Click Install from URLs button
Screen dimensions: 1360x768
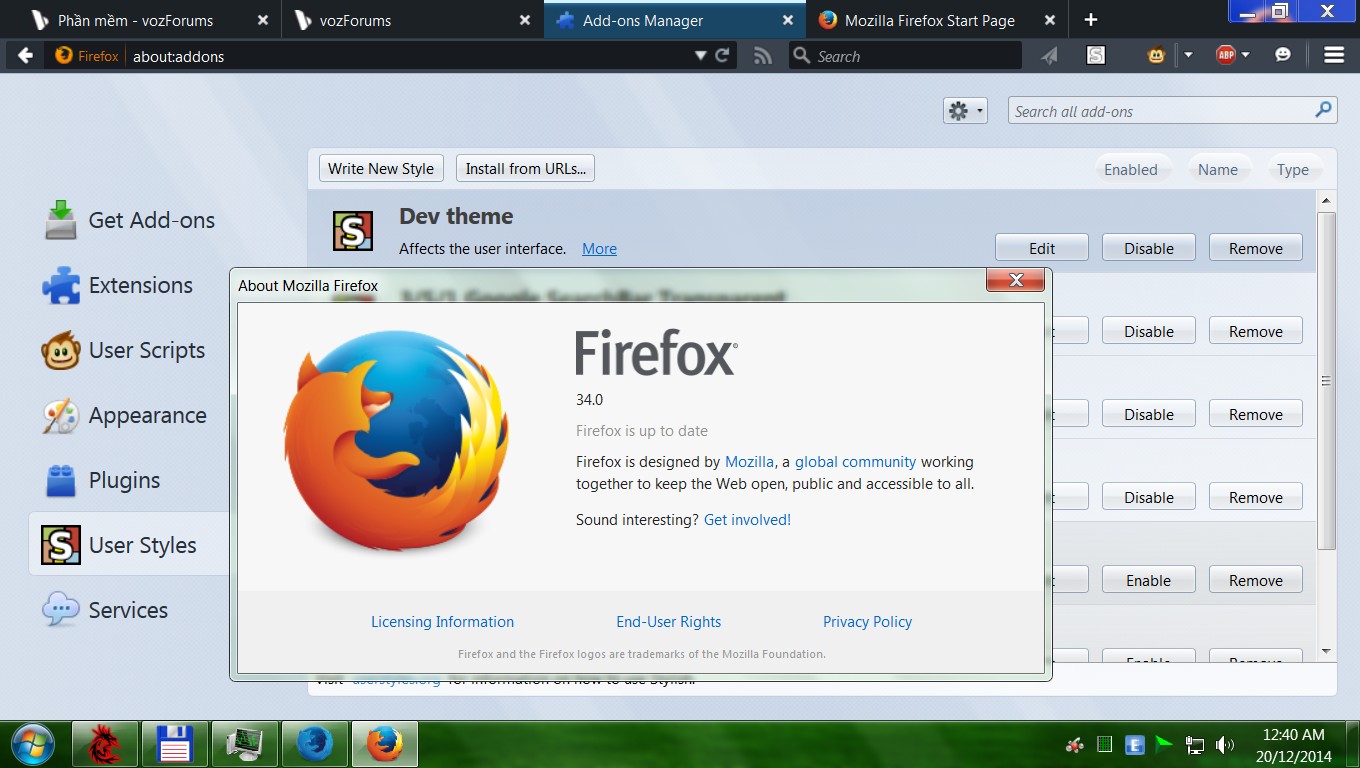[x=525, y=168]
